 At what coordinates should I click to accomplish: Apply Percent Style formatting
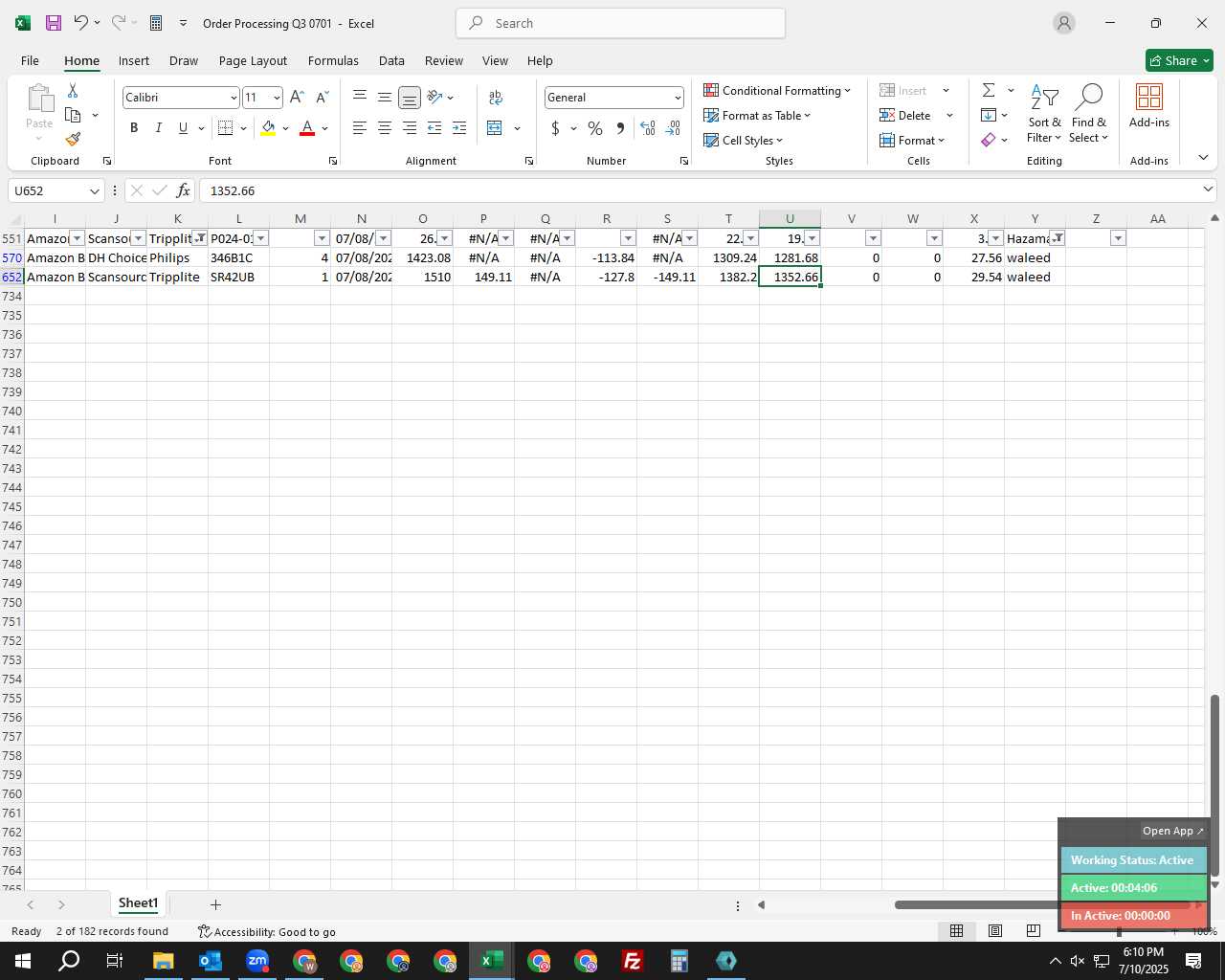click(595, 127)
